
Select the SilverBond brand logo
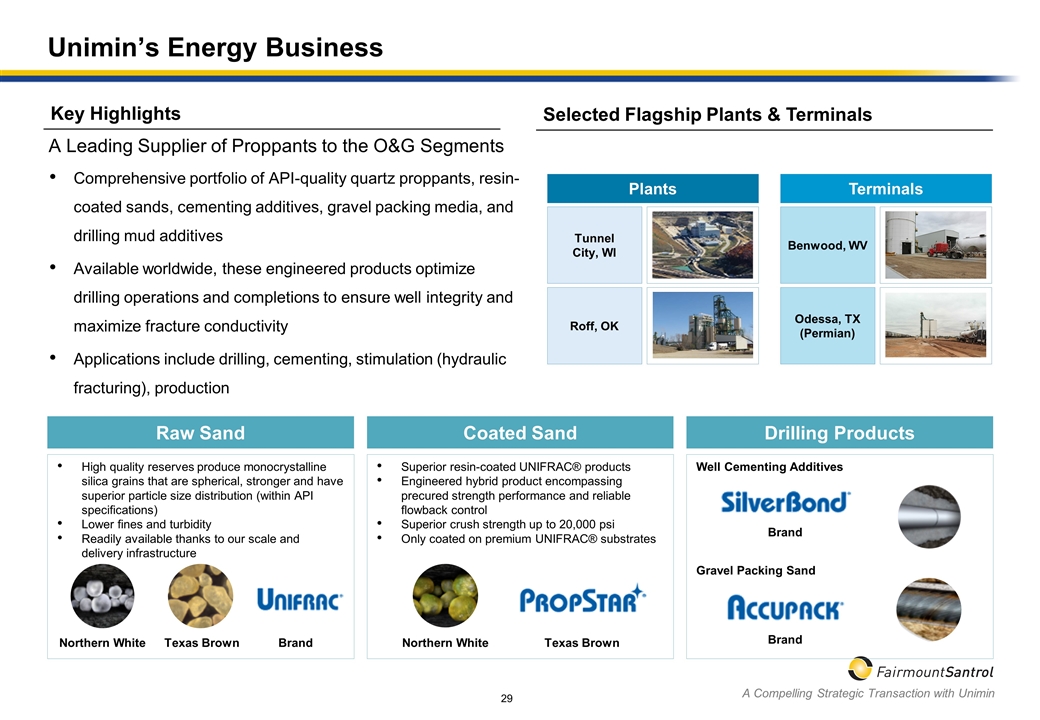(x=785, y=502)
